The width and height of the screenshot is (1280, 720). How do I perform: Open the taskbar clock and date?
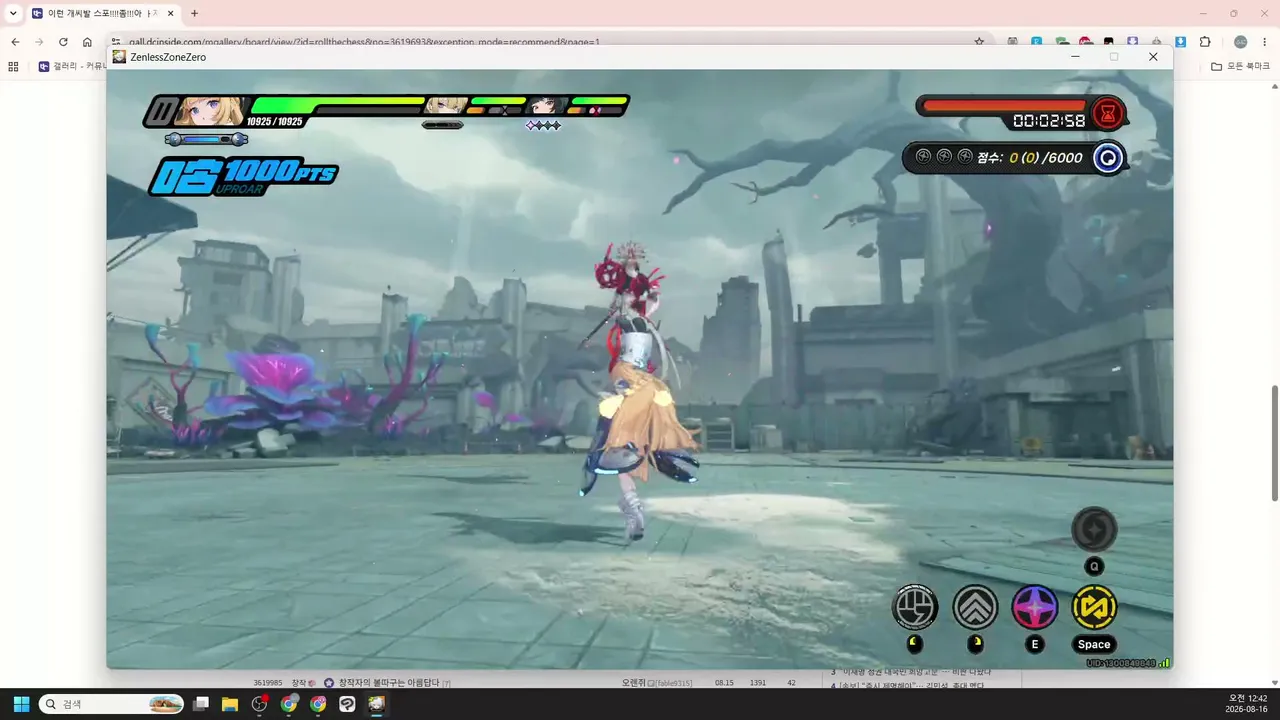[x=1247, y=704]
